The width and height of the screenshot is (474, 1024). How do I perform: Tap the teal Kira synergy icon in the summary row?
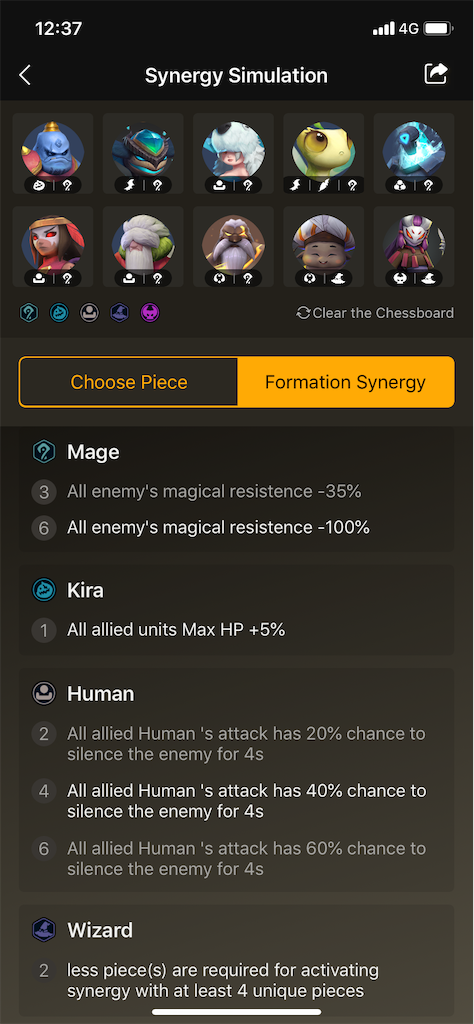[x=59, y=313]
